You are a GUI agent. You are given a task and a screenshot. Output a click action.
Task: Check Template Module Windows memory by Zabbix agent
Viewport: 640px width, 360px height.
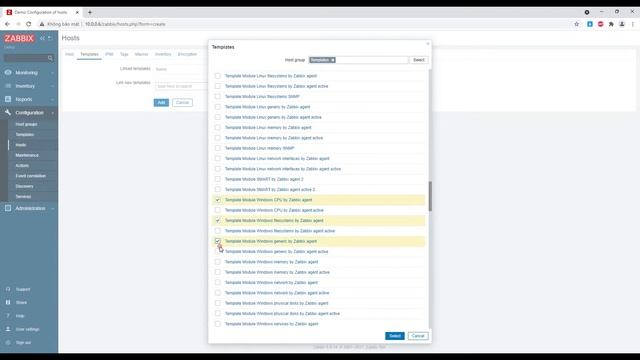[218, 262]
